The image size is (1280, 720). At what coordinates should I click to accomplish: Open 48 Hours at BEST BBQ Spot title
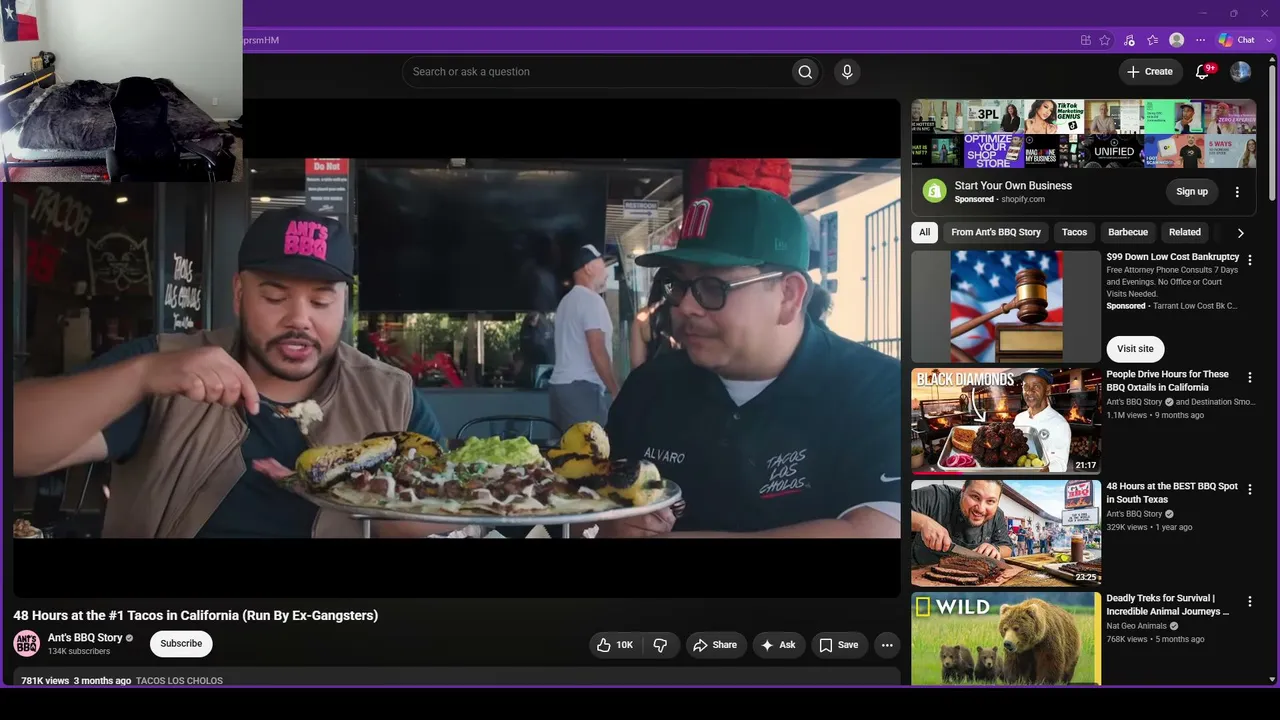coord(1172,493)
